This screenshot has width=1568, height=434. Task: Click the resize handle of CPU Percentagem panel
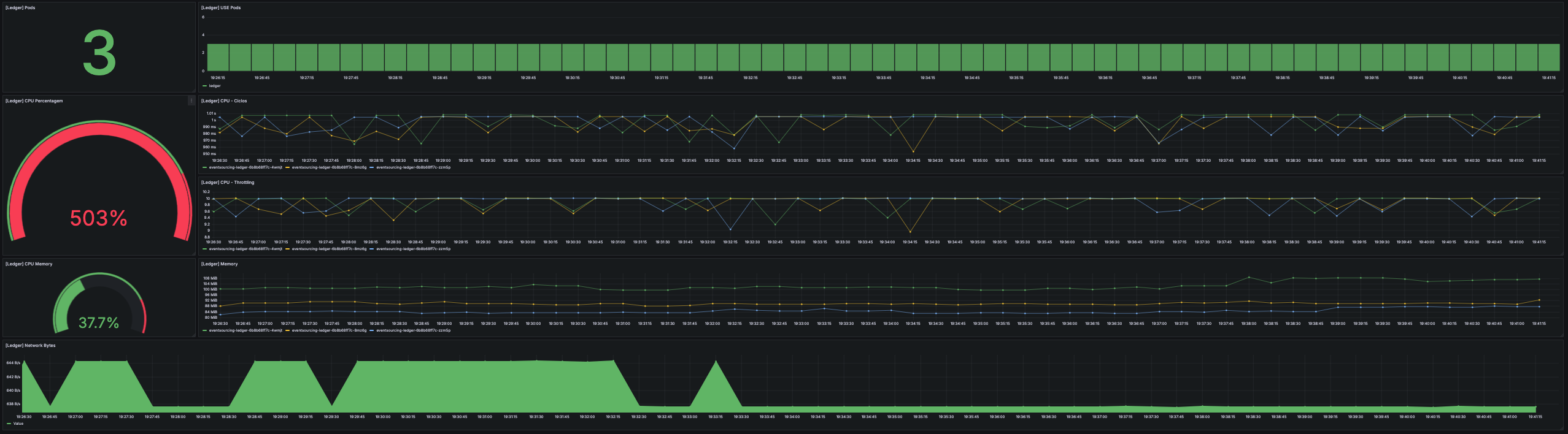pyautogui.click(x=193, y=254)
